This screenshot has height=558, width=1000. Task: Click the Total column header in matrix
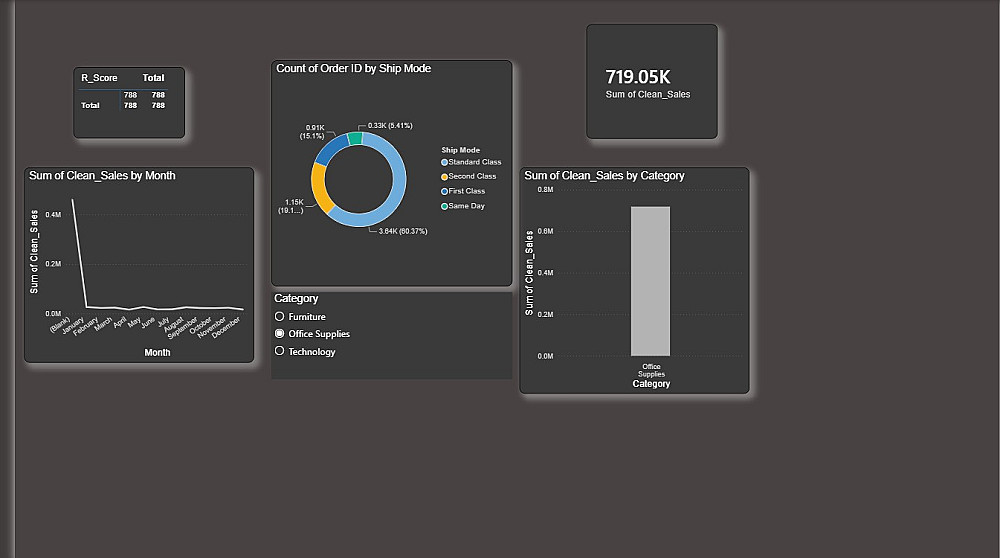pos(153,78)
